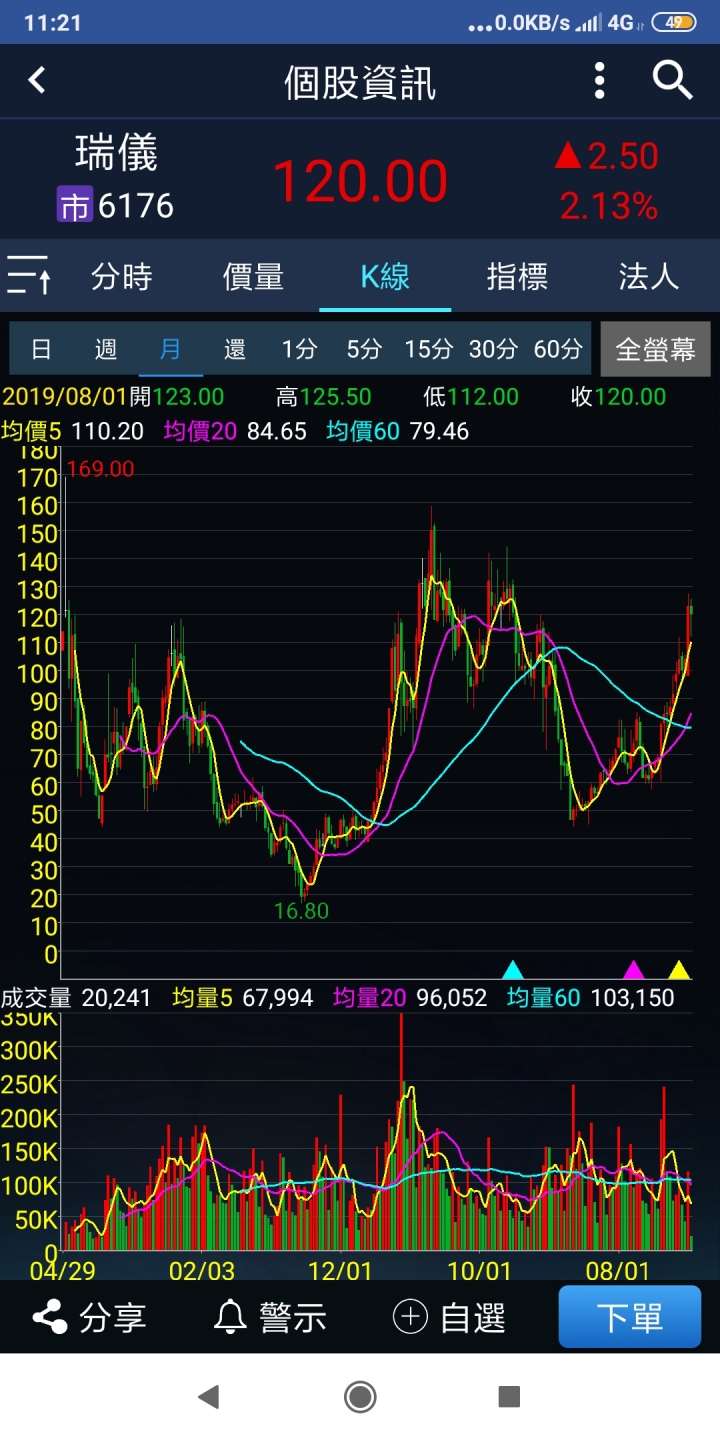Tap the plus circle watchlist icon
This screenshot has height=1440, width=720.
(410, 1317)
